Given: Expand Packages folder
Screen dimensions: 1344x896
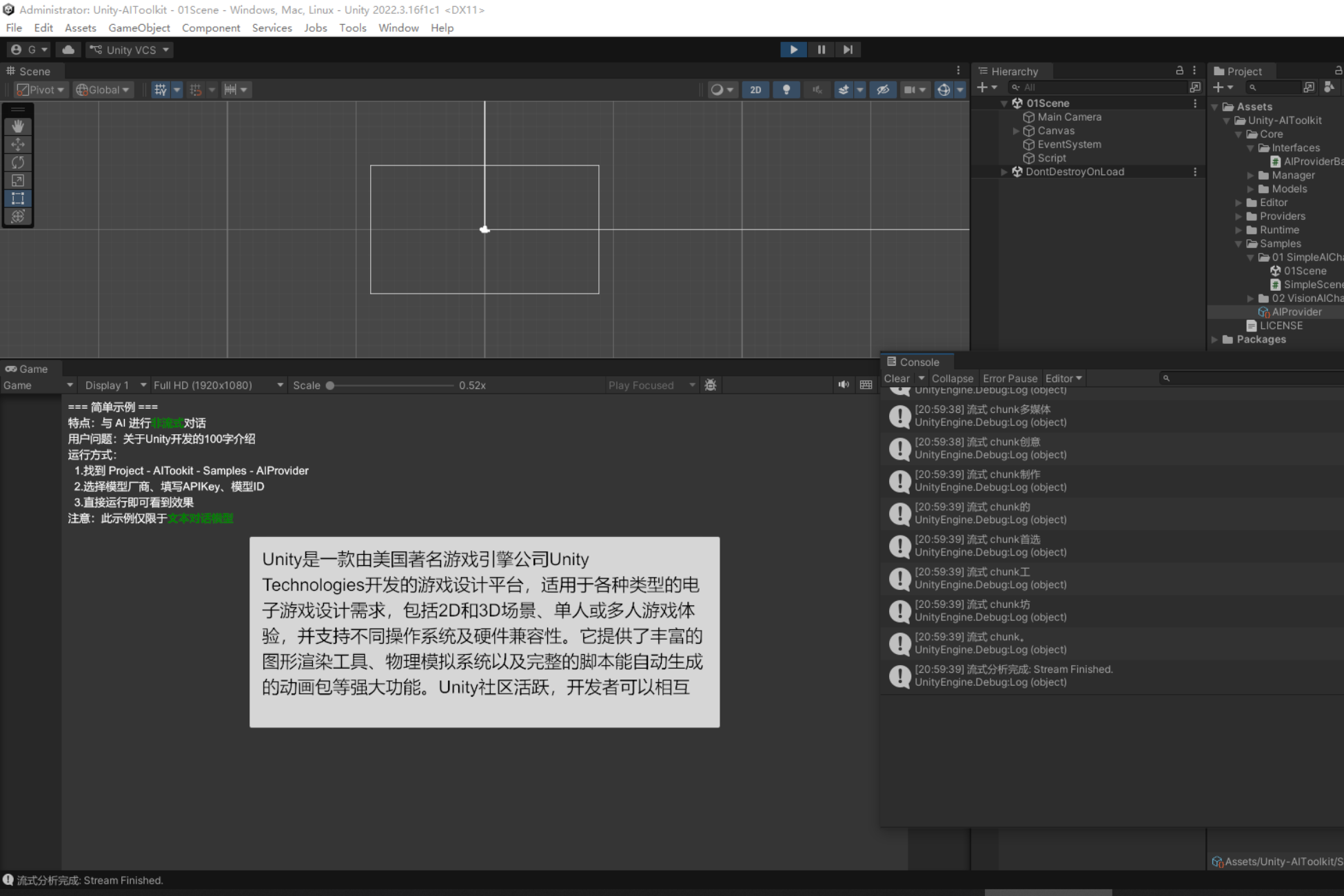Looking at the screenshot, I should coord(1215,340).
